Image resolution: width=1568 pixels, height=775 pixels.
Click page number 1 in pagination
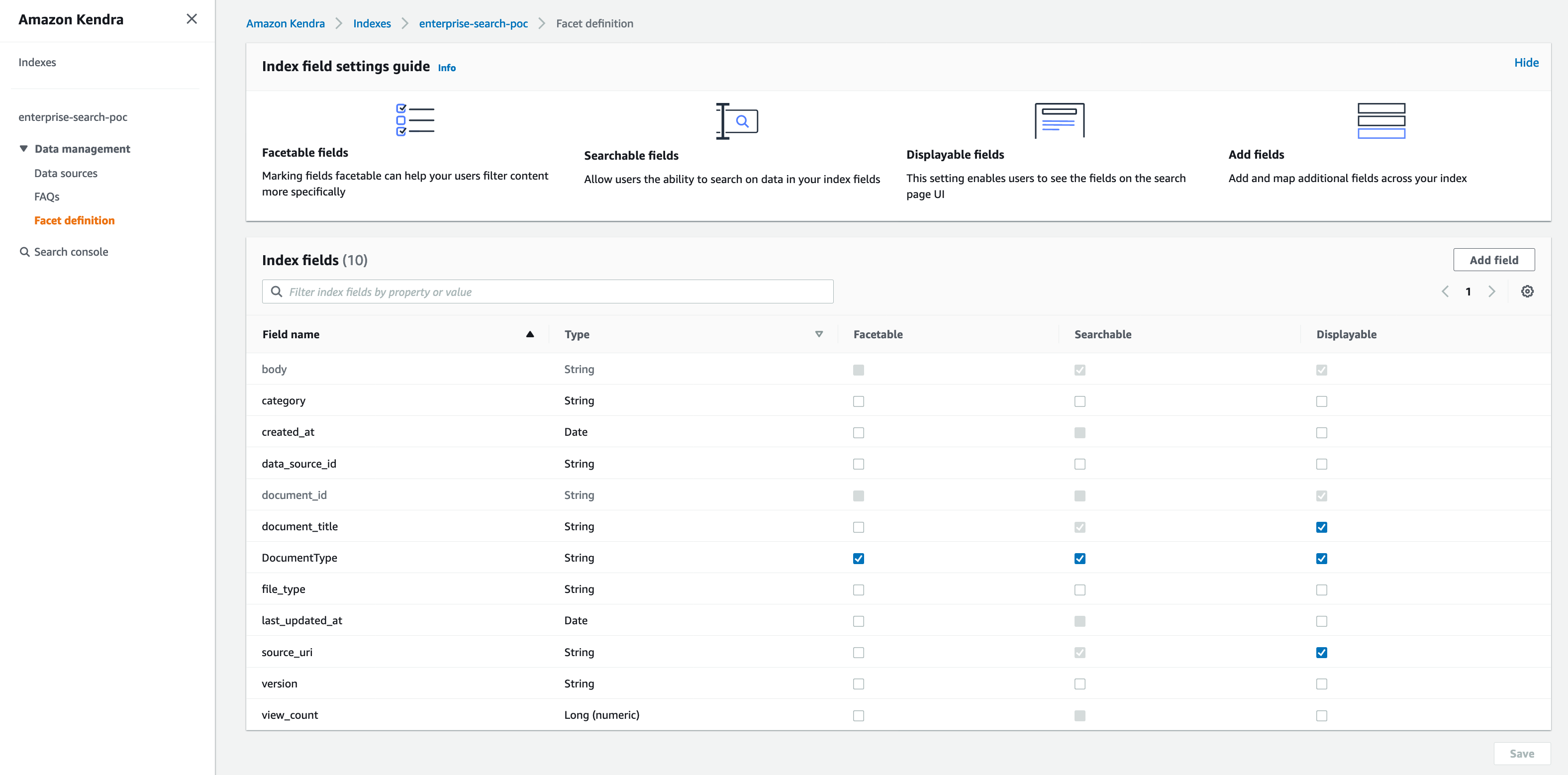point(1468,291)
